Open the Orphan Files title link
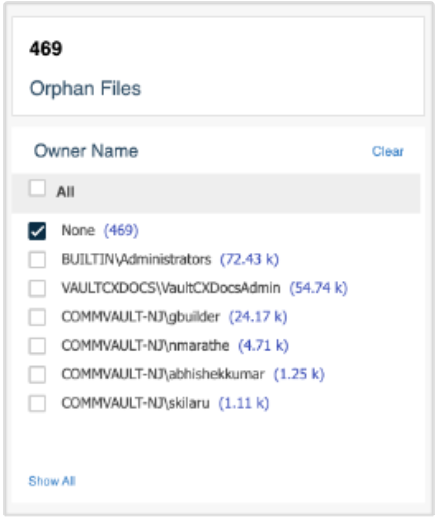435x517 pixels. point(85,89)
